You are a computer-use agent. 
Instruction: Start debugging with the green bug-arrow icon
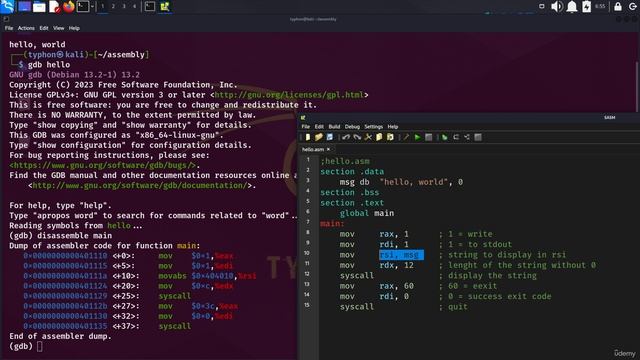click(444, 138)
